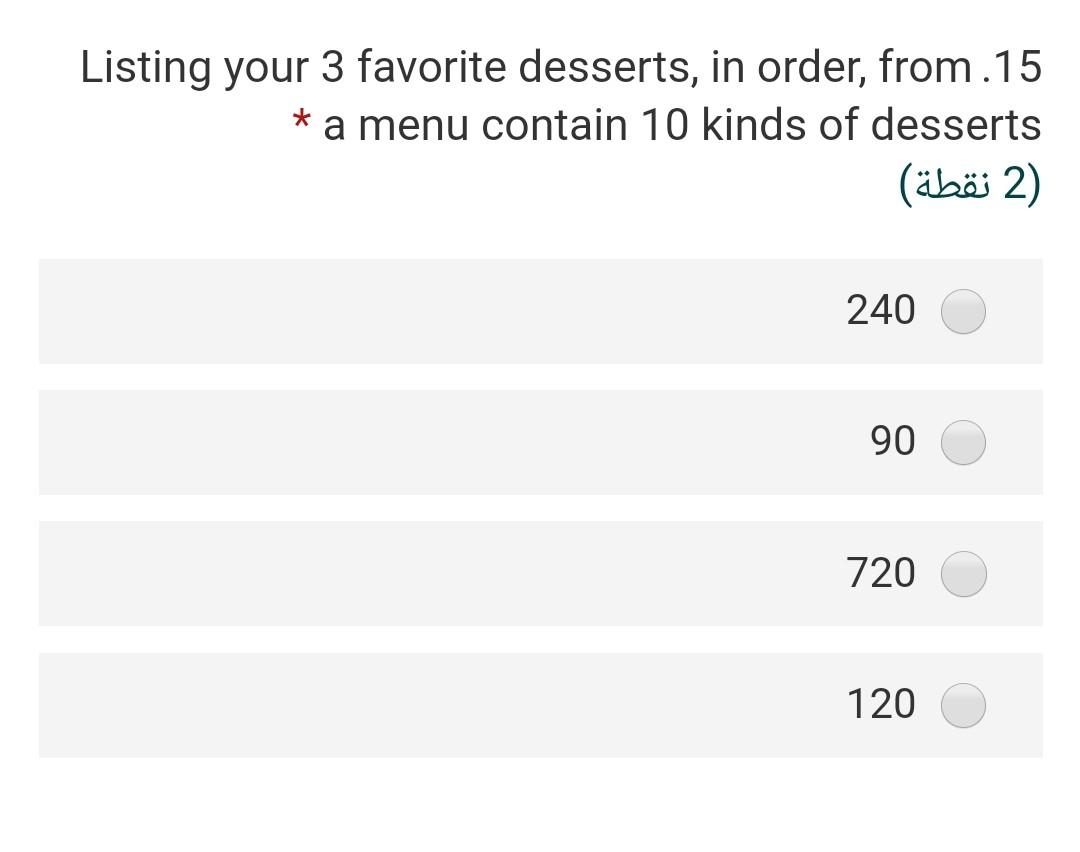The image size is (1080, 852).
Task: Click the question text 'Listing your 3 favorite desserts'
Action: pyautogui.click(x=386, y=67)
